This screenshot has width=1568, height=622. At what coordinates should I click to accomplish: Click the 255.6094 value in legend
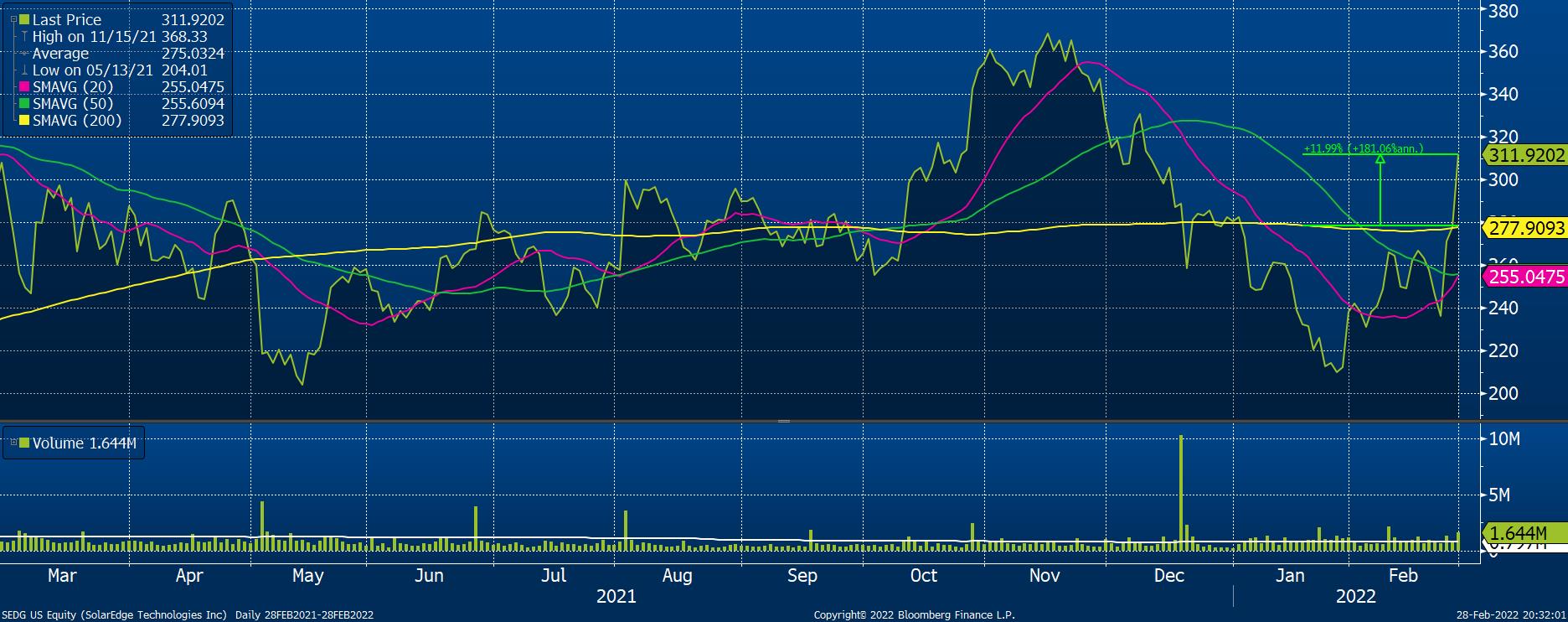coord(193,103)
